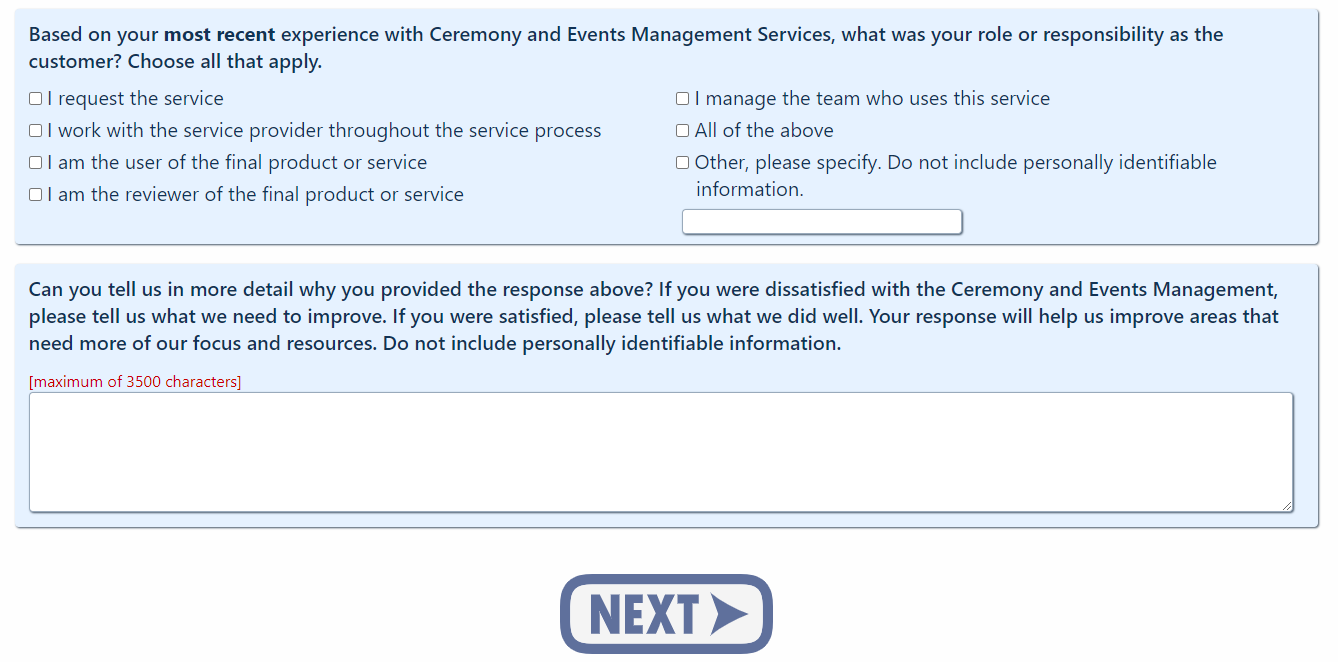Image resolution: width=1338 pixels, height=662 pixels.
Task: Grab the text area resize handle
Action: click(x=1286, y=506)
